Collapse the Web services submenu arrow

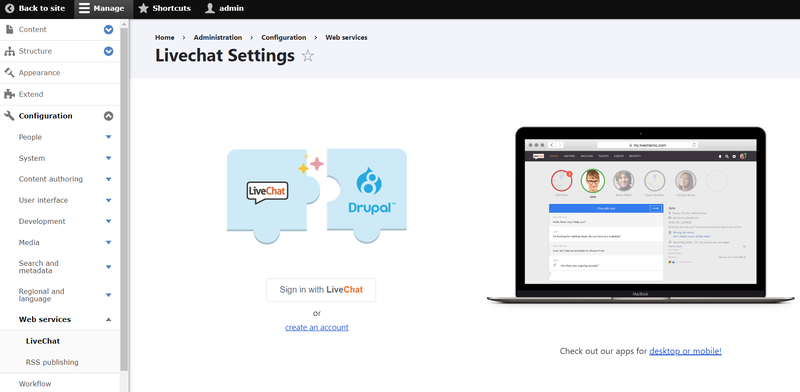(x=108, y=320)
